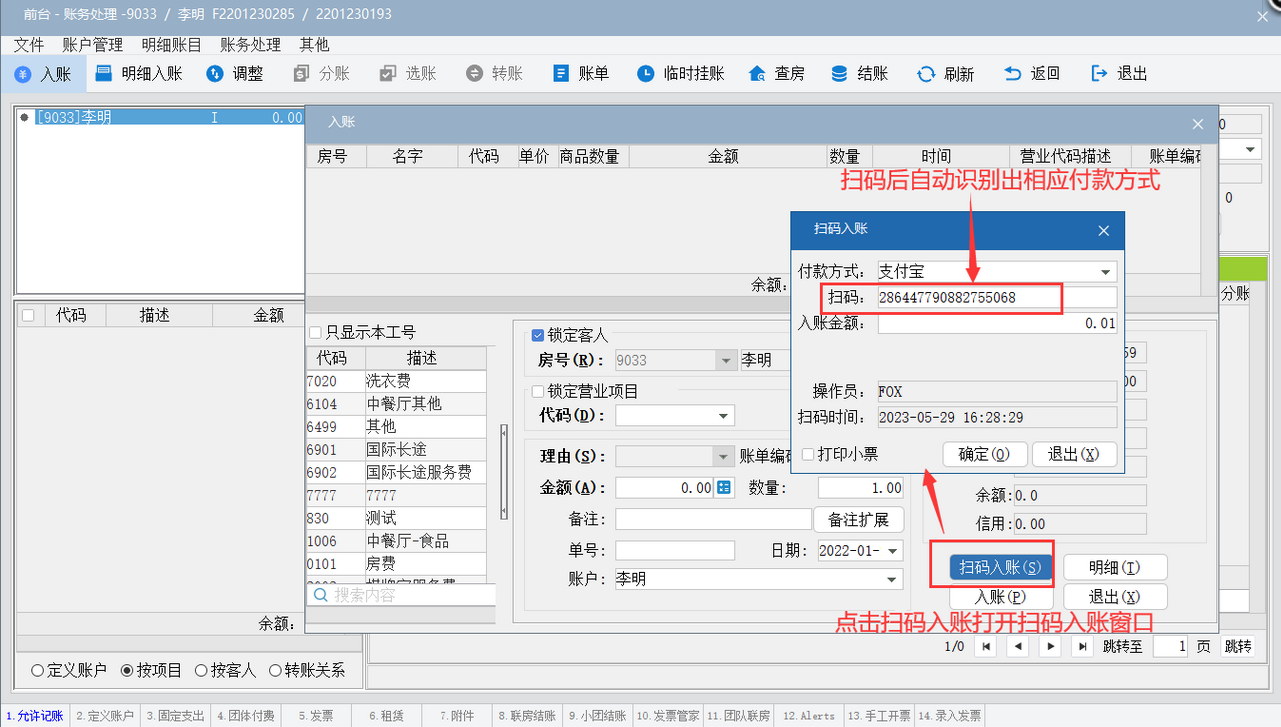Click the 明细(T) button

(1115, 568)
